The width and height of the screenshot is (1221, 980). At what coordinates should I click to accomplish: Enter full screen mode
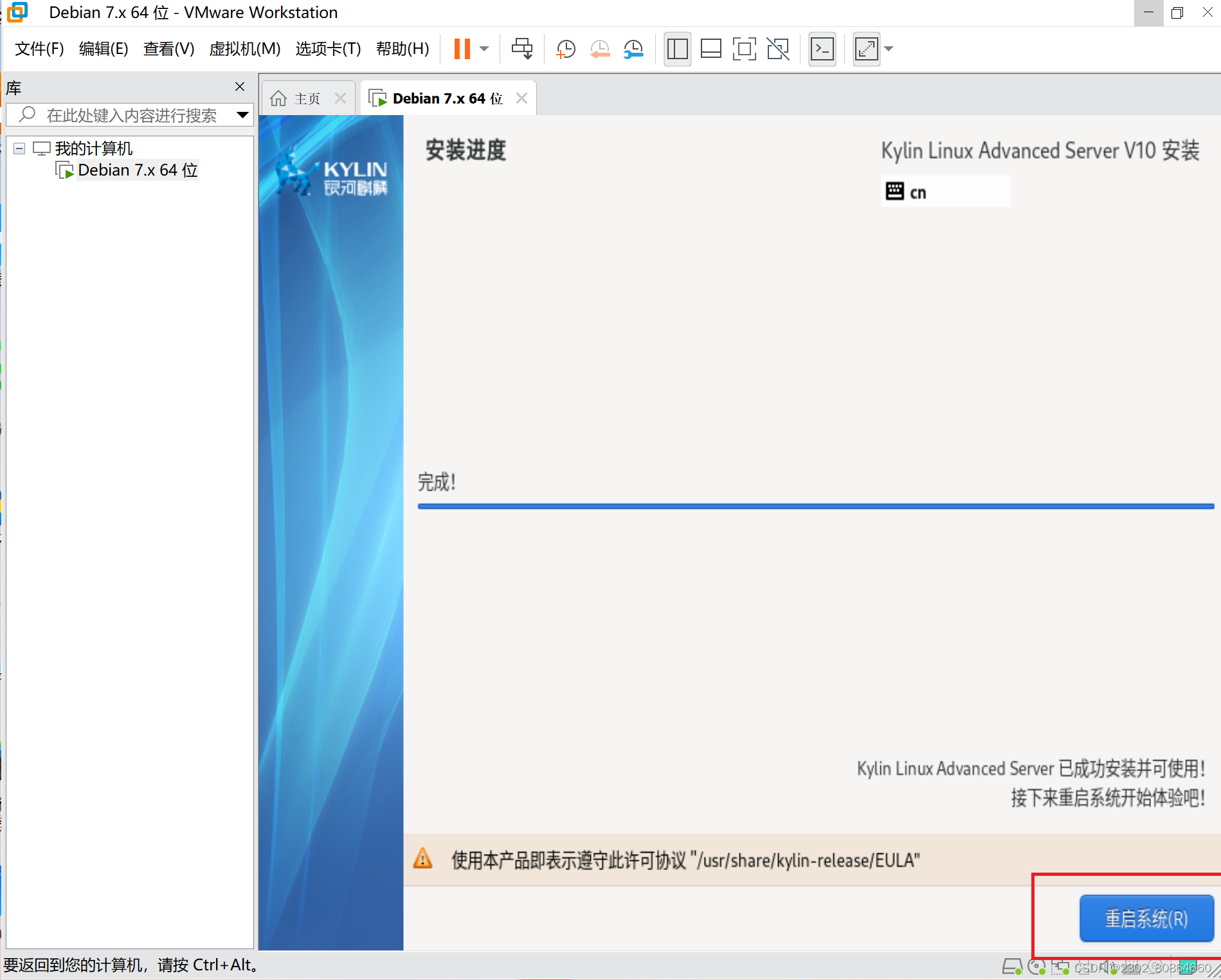coord(744,49)
